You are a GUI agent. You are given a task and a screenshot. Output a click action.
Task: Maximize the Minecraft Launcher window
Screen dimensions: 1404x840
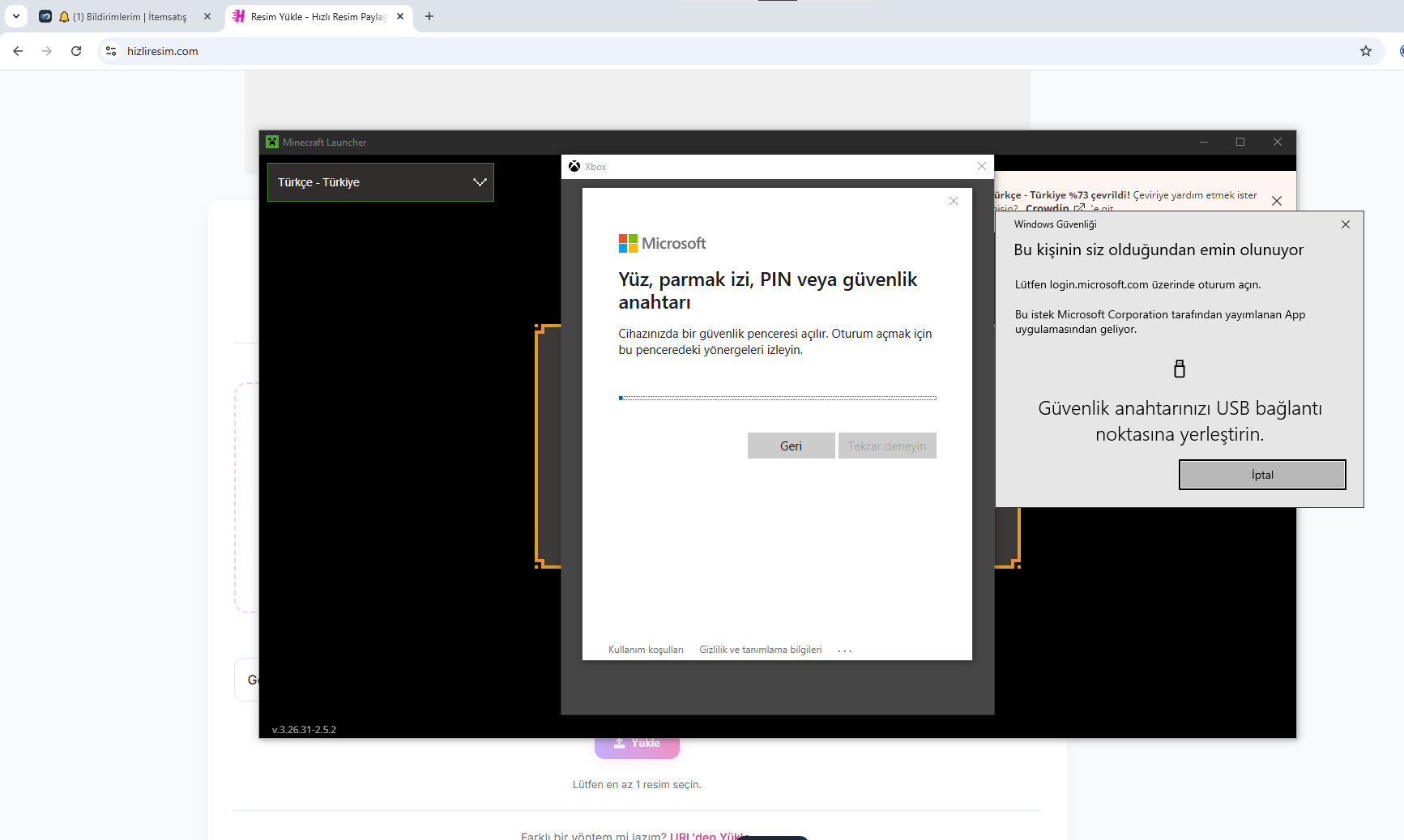(x=1240, y=142)
